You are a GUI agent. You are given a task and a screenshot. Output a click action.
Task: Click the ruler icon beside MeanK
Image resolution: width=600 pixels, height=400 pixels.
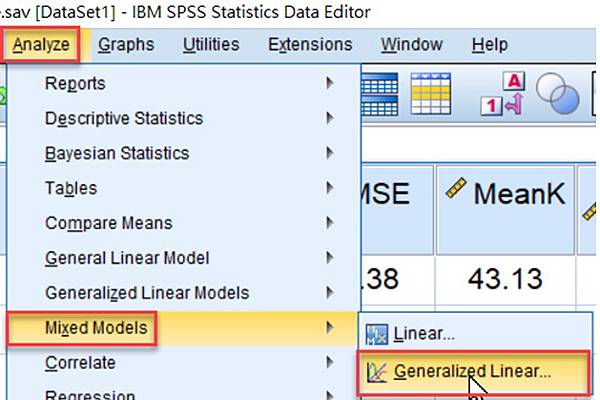[455, 187]
